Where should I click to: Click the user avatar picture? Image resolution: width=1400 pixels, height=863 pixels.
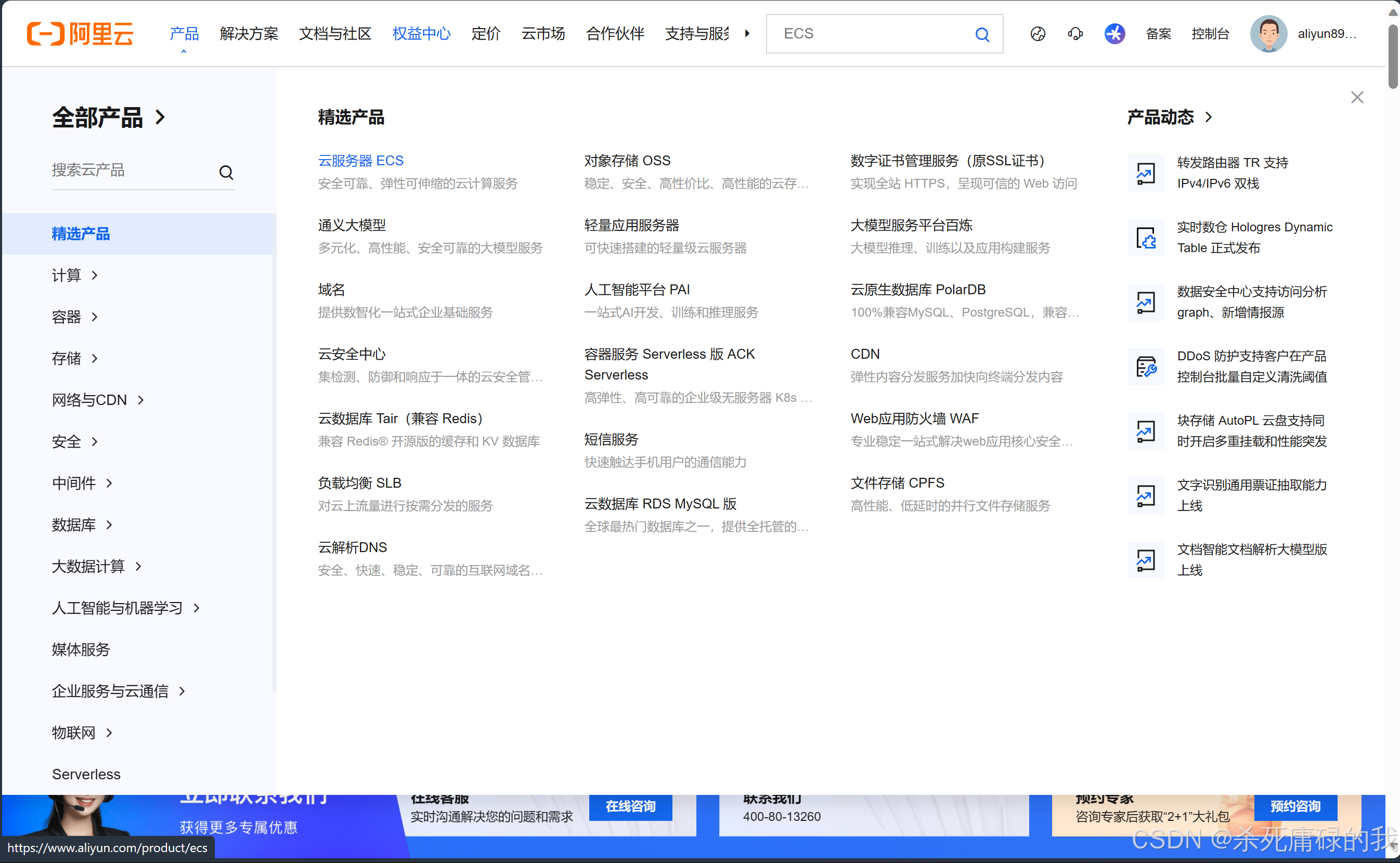pyautogui.click(x=1268, y=34)
